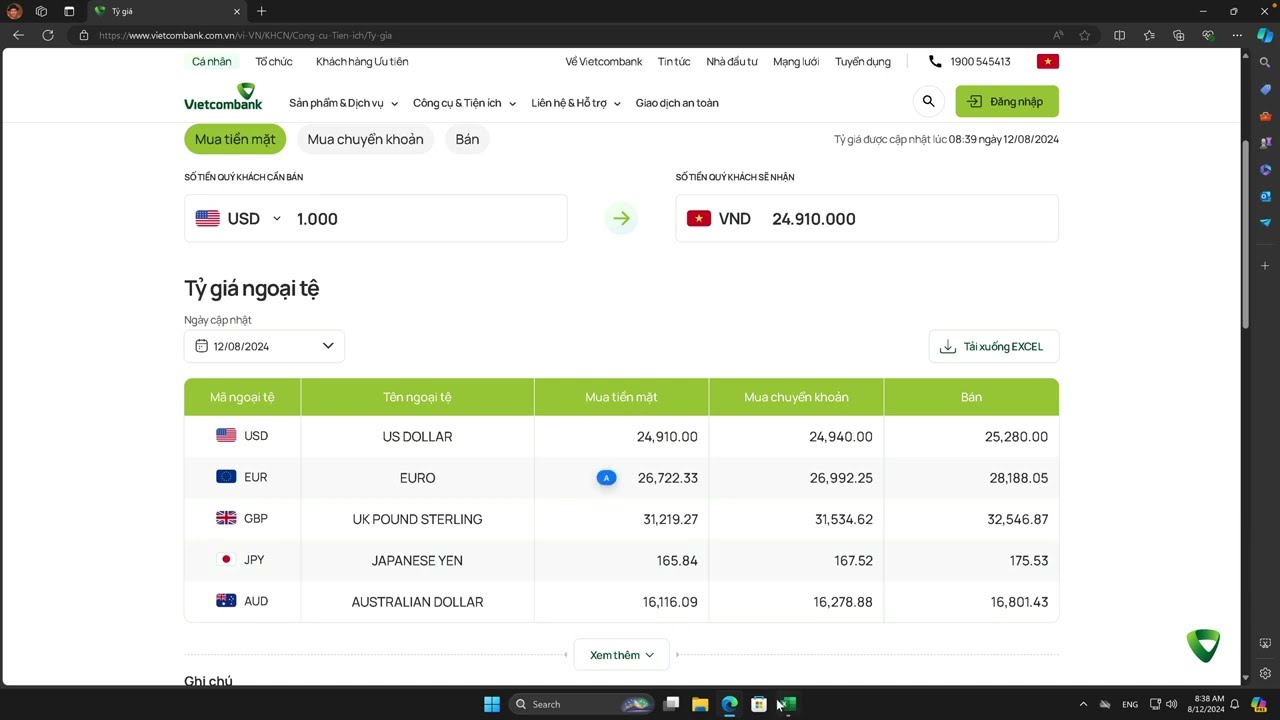Open the Favorites list icon in Edge toolbar
Screen dimensions: 1280x720
1149,35
